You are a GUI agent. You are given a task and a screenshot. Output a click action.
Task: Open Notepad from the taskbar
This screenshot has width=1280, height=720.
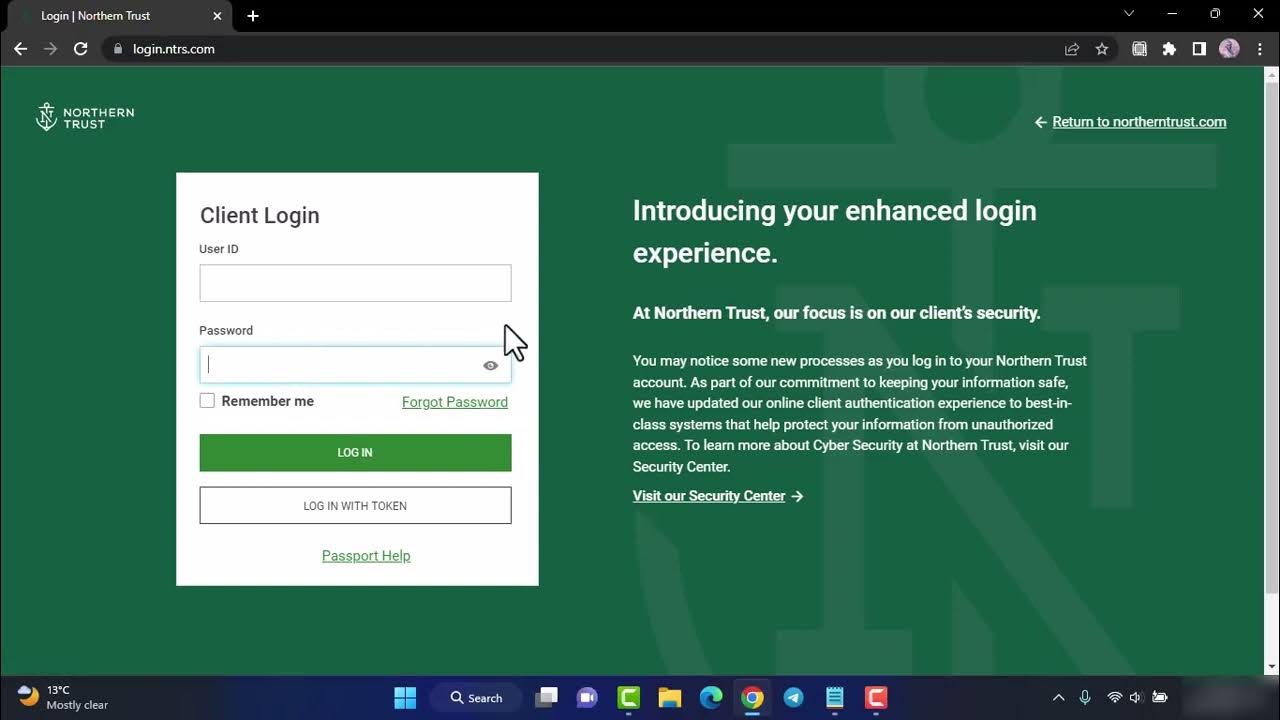pyautogui.click(x=835, y=698)
